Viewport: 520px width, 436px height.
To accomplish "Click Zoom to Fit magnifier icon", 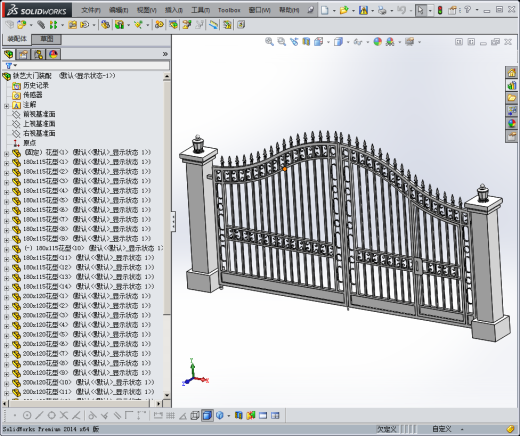I will [x=269, y=42].
